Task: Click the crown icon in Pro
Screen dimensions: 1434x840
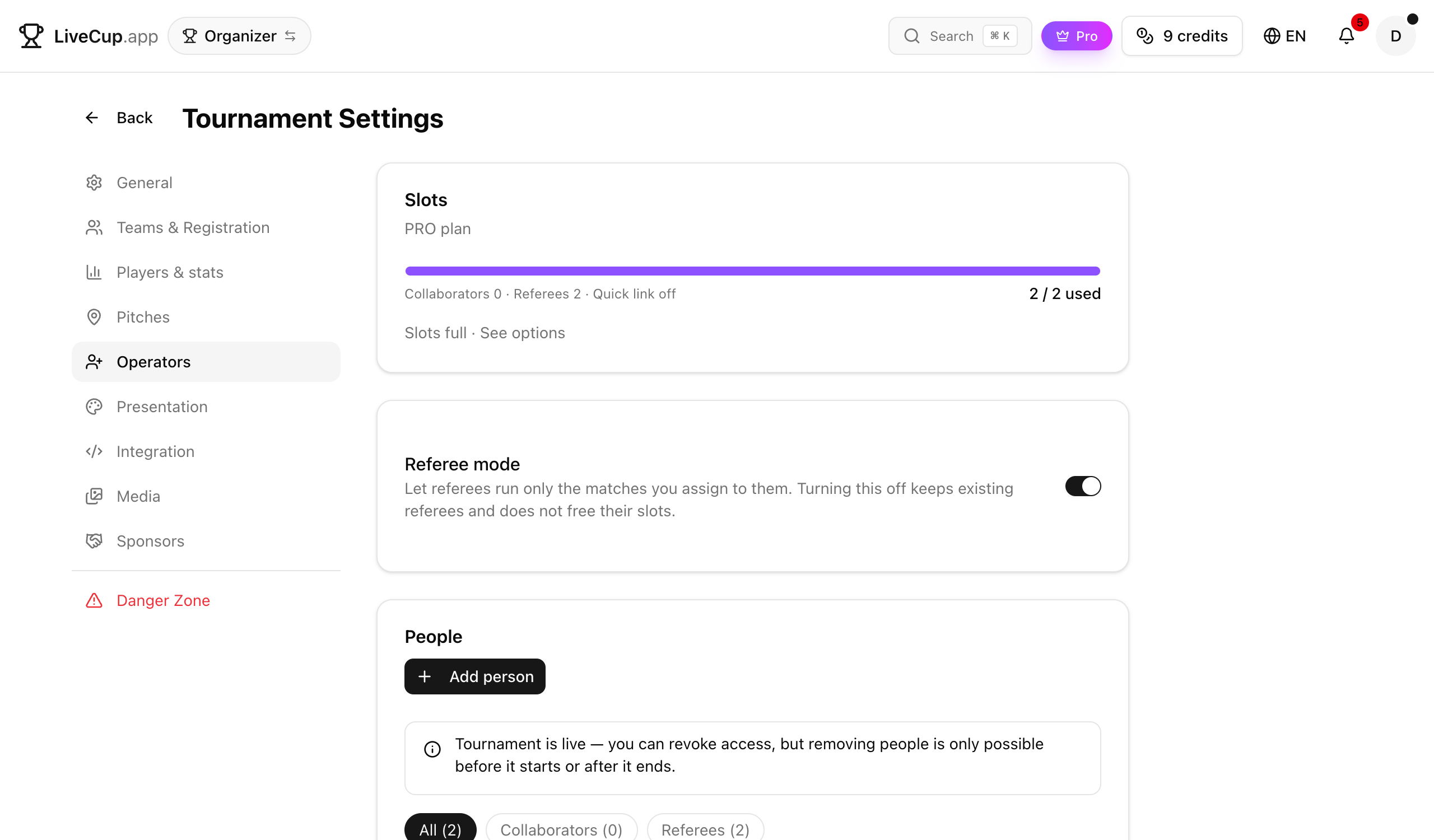Action: click(1062, 36)
